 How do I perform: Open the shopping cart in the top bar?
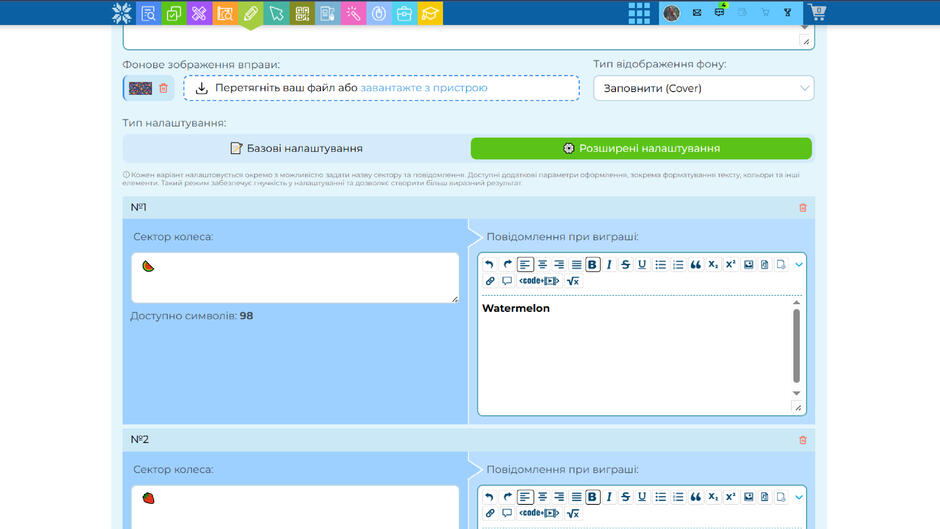pyautogui.click(x=817, y=12)
